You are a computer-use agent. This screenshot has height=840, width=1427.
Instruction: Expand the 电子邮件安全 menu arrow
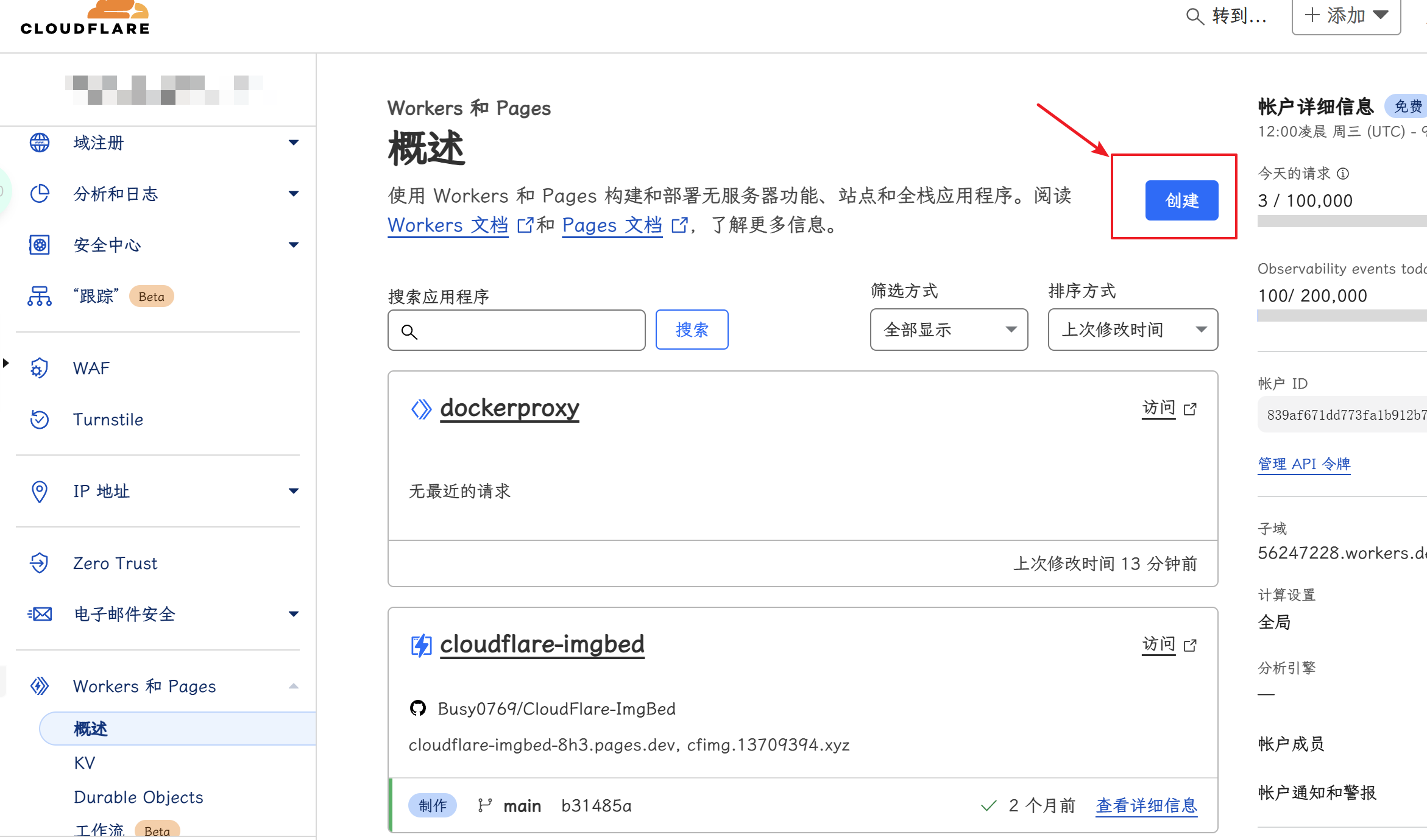tap(294, 614)
